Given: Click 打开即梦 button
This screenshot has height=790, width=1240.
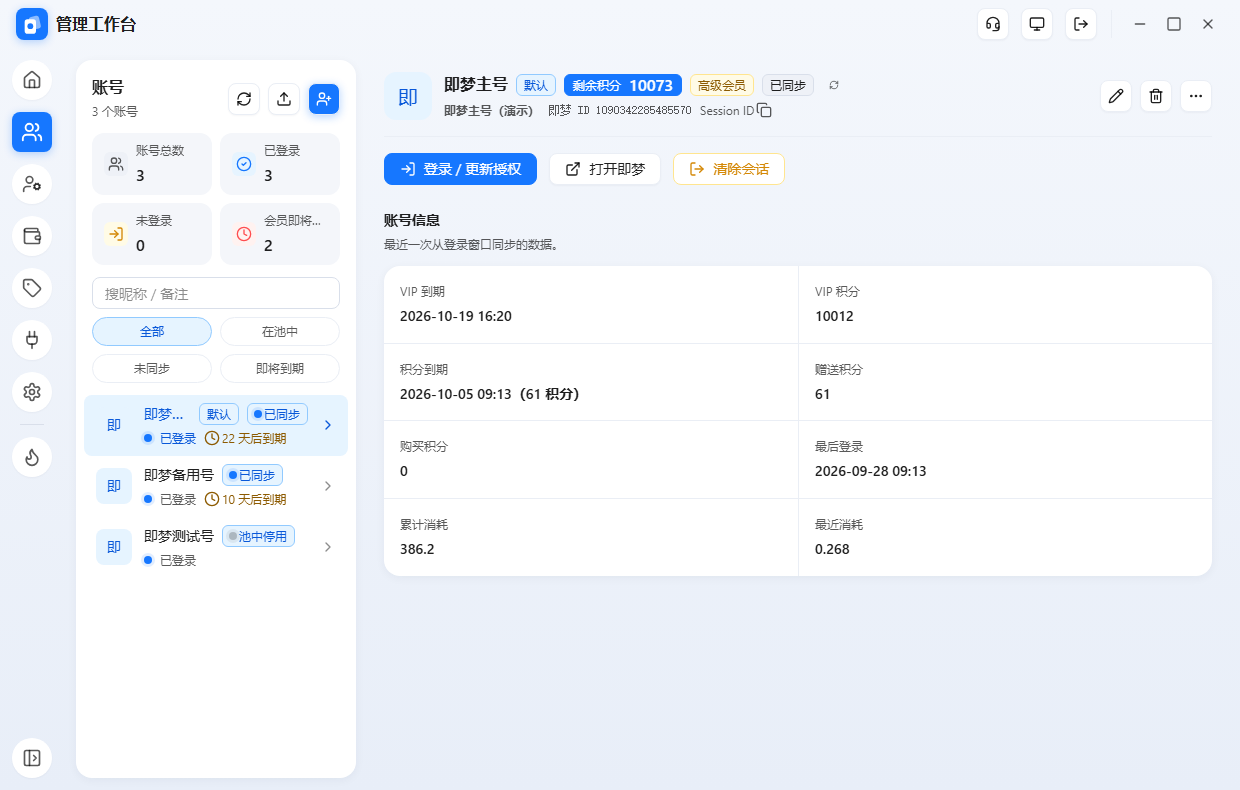Looking at the screenshot, I should pos(605,169).
